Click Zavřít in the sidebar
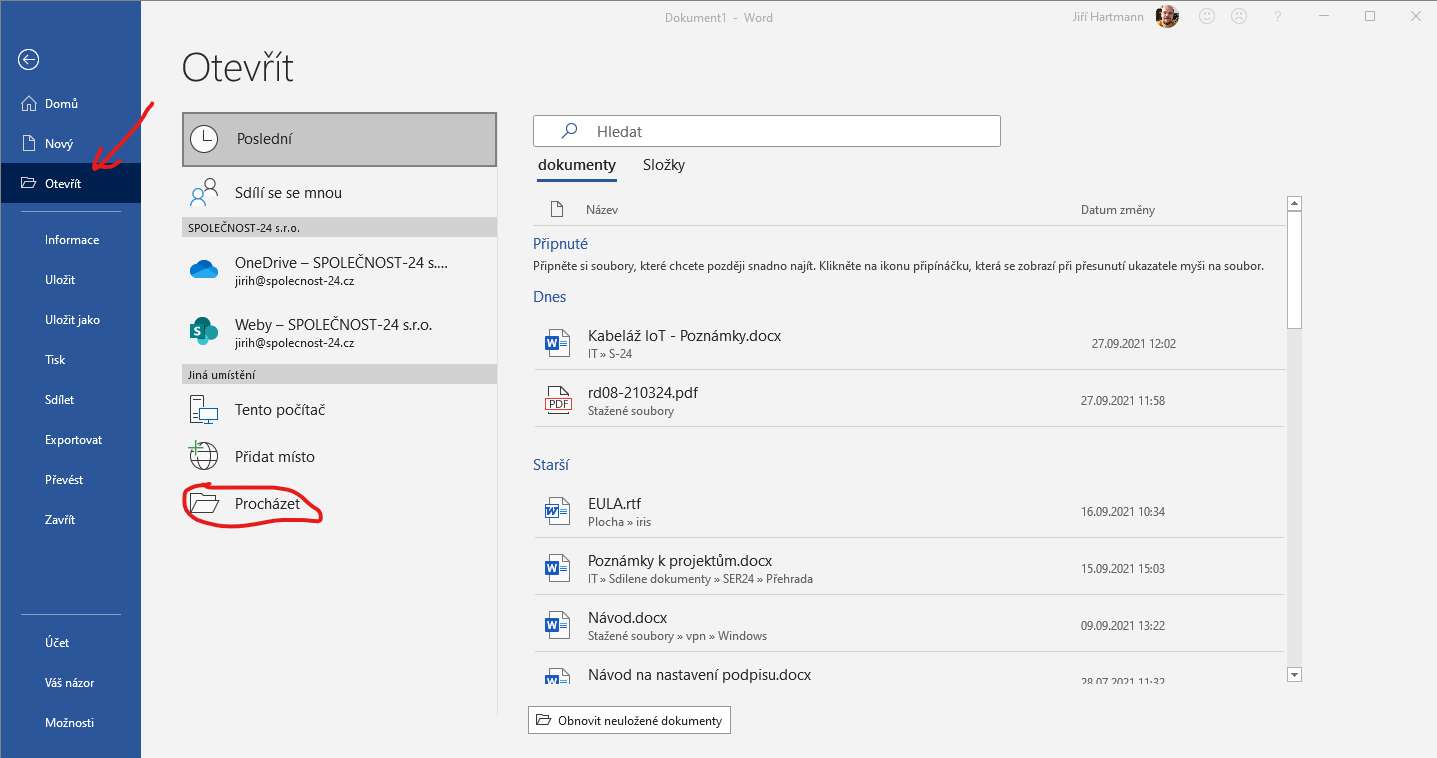 (x=70, y=520)
